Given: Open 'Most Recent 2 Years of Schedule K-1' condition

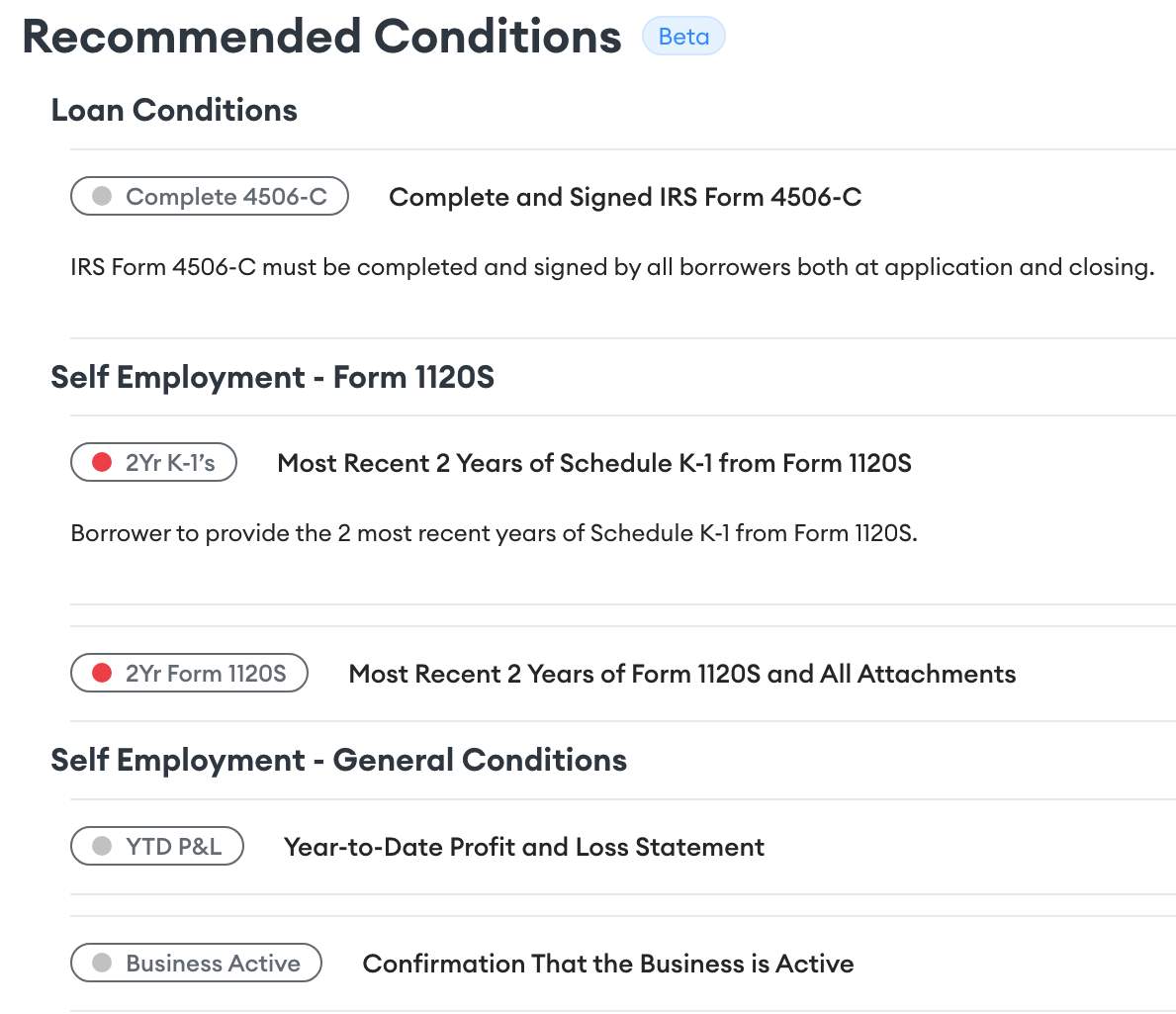Looking at the screenshot, I should pos(594,463).
